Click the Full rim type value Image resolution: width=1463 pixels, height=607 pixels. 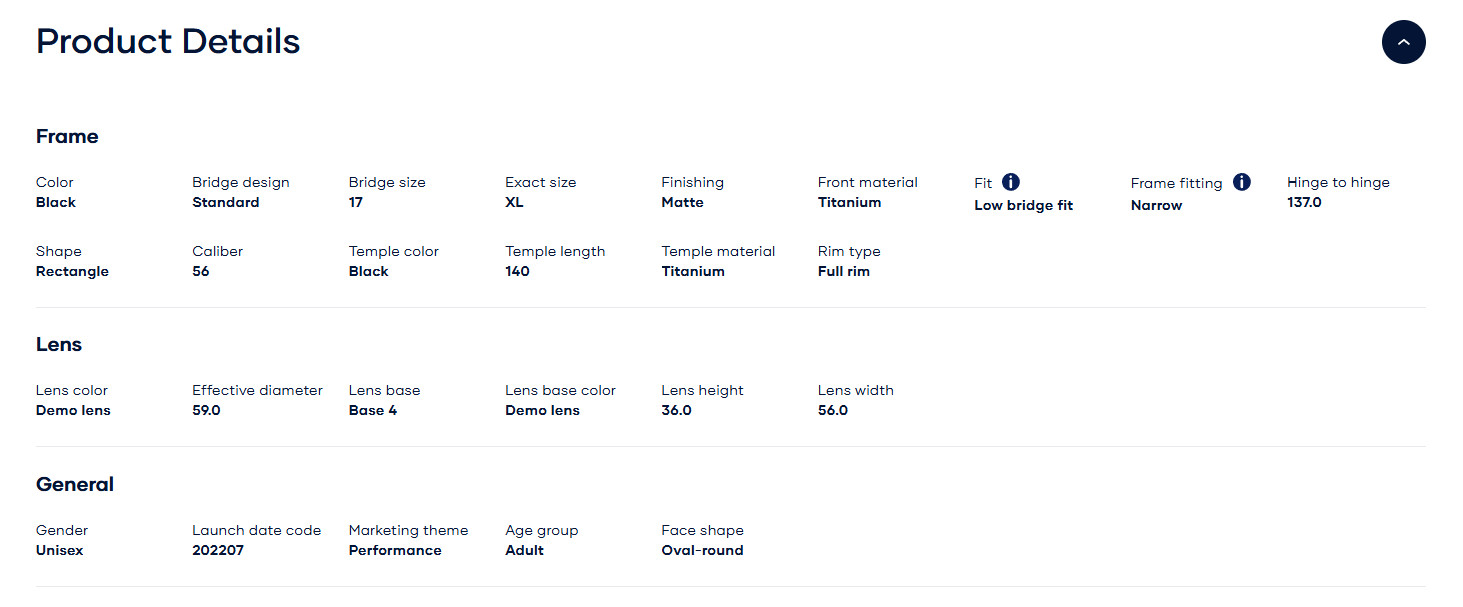point(843,271)
